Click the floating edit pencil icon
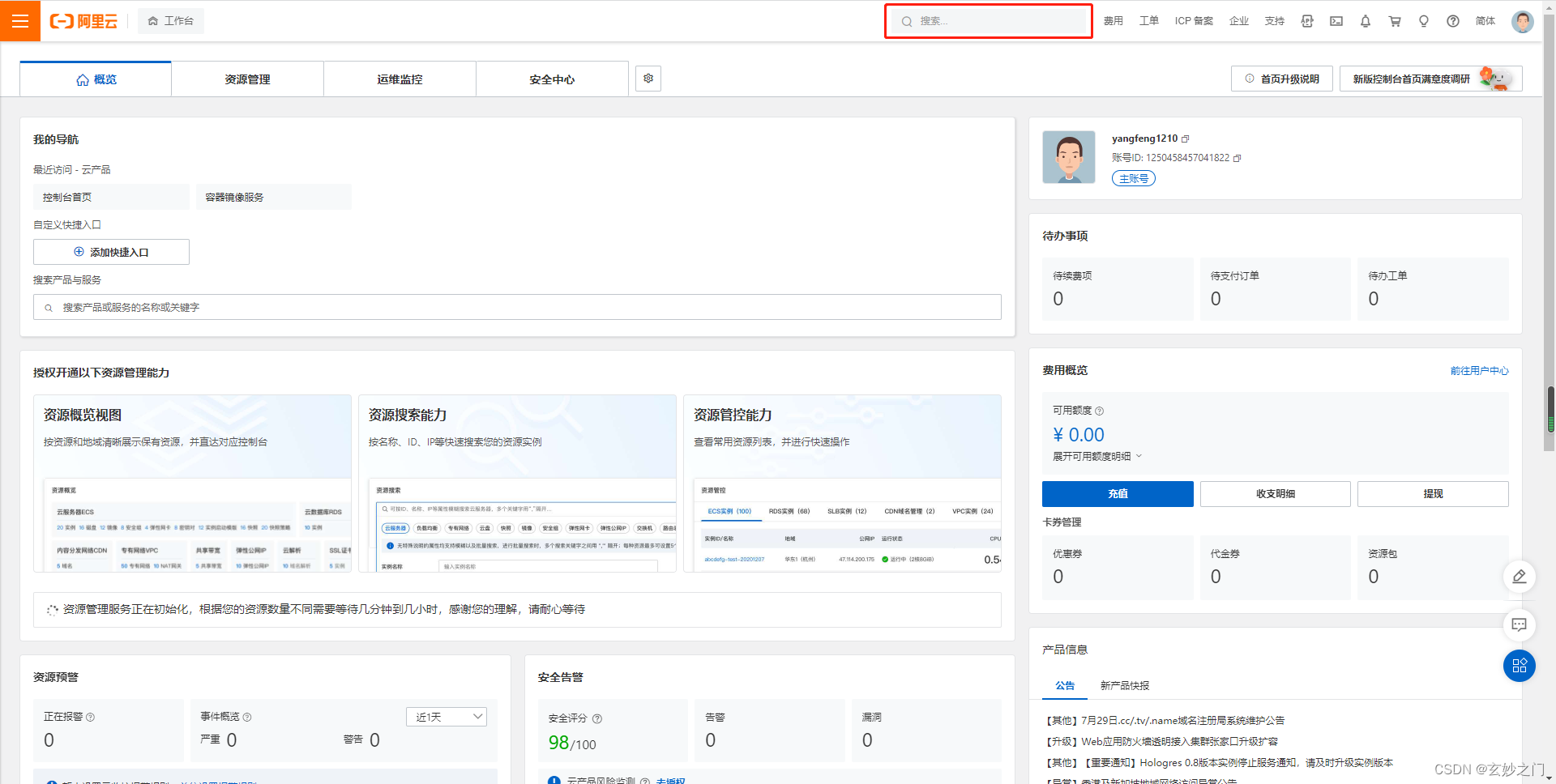 (1520, 577)
